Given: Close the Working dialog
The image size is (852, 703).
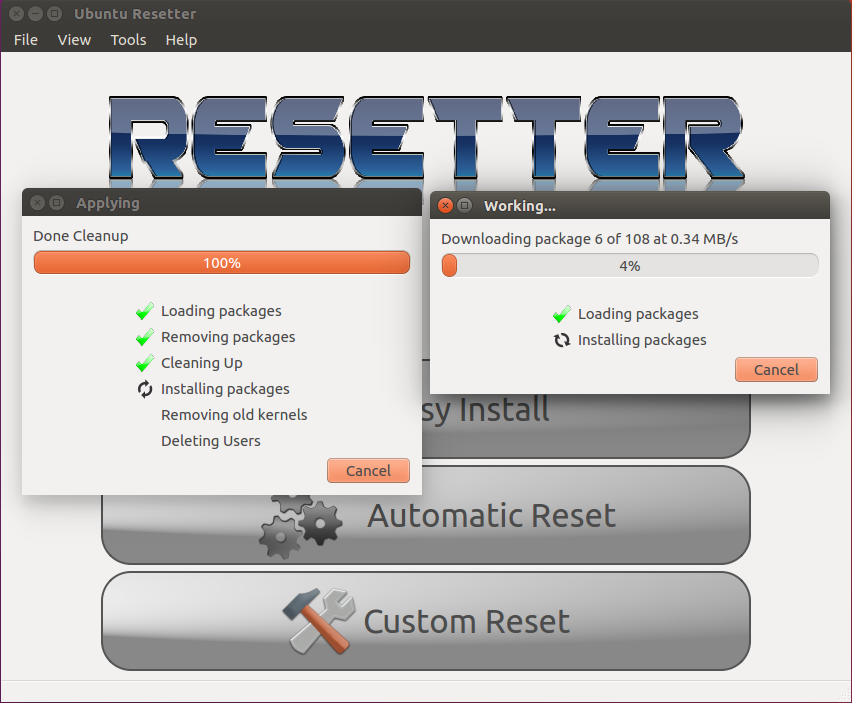Looking at the screenshot, I should pos(445,205).
